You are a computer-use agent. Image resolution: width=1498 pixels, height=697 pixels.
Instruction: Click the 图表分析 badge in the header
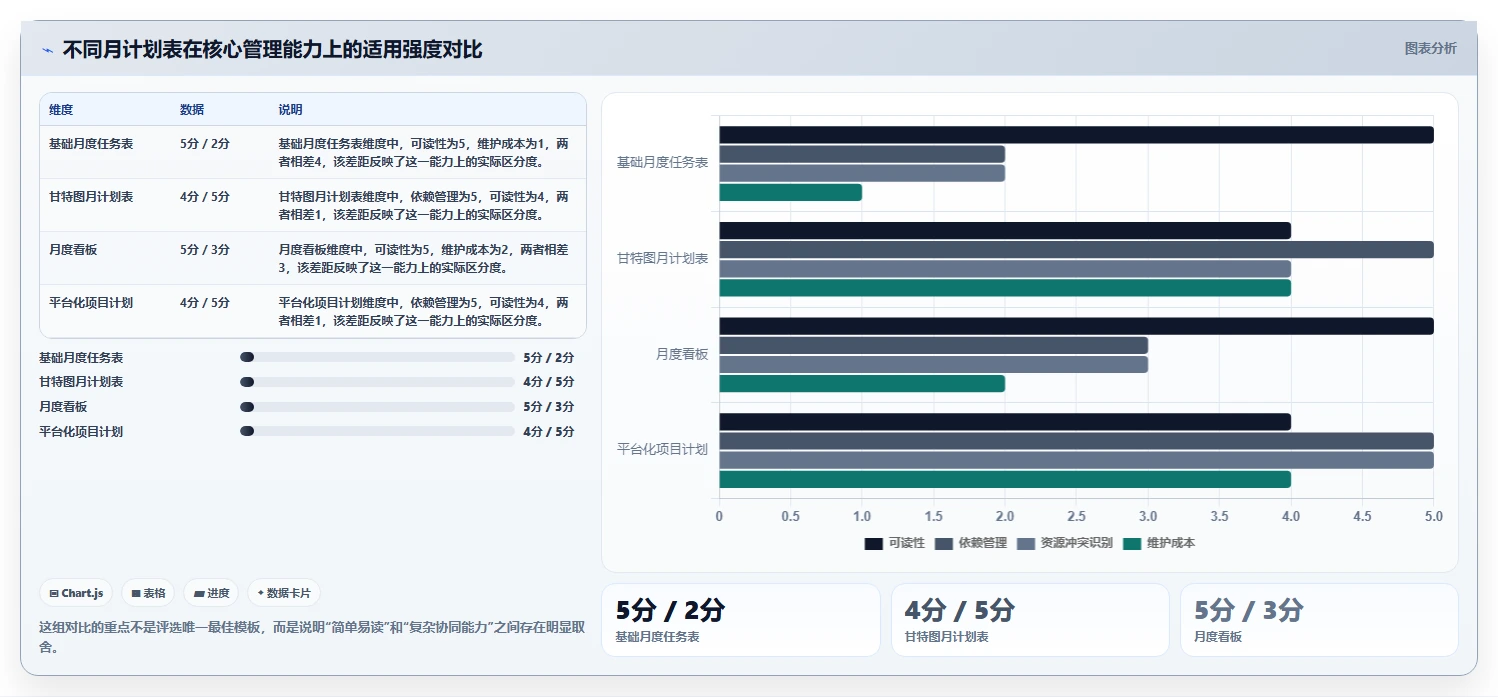[1430, 48]
